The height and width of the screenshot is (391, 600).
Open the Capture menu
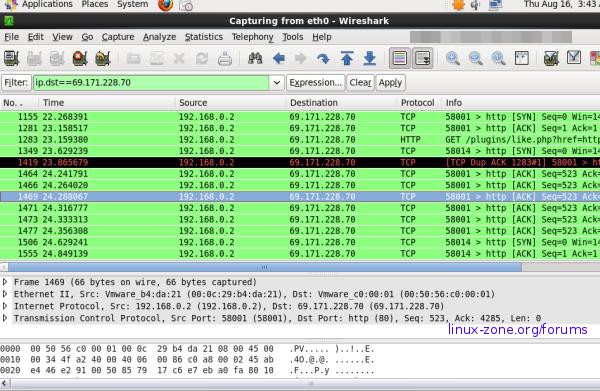pyautogui.click(x=118, y=37)
